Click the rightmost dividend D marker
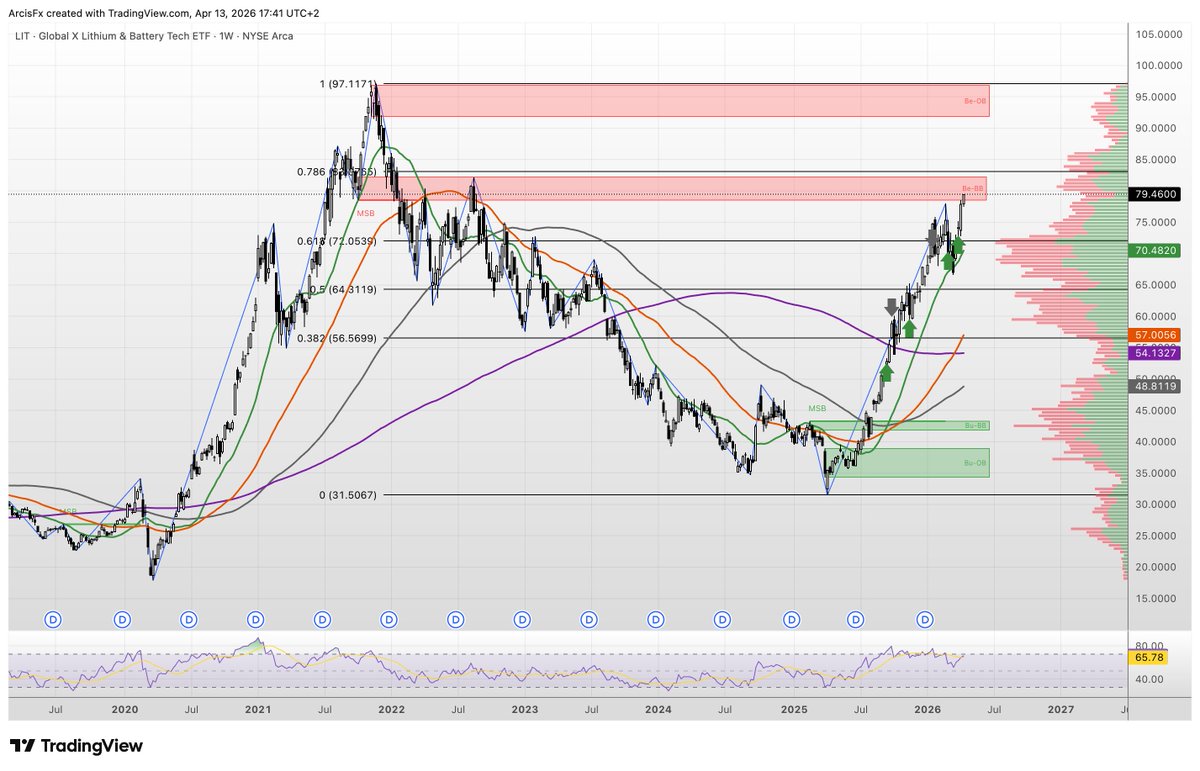The image size is (1200, 771). tap(926, 620)
